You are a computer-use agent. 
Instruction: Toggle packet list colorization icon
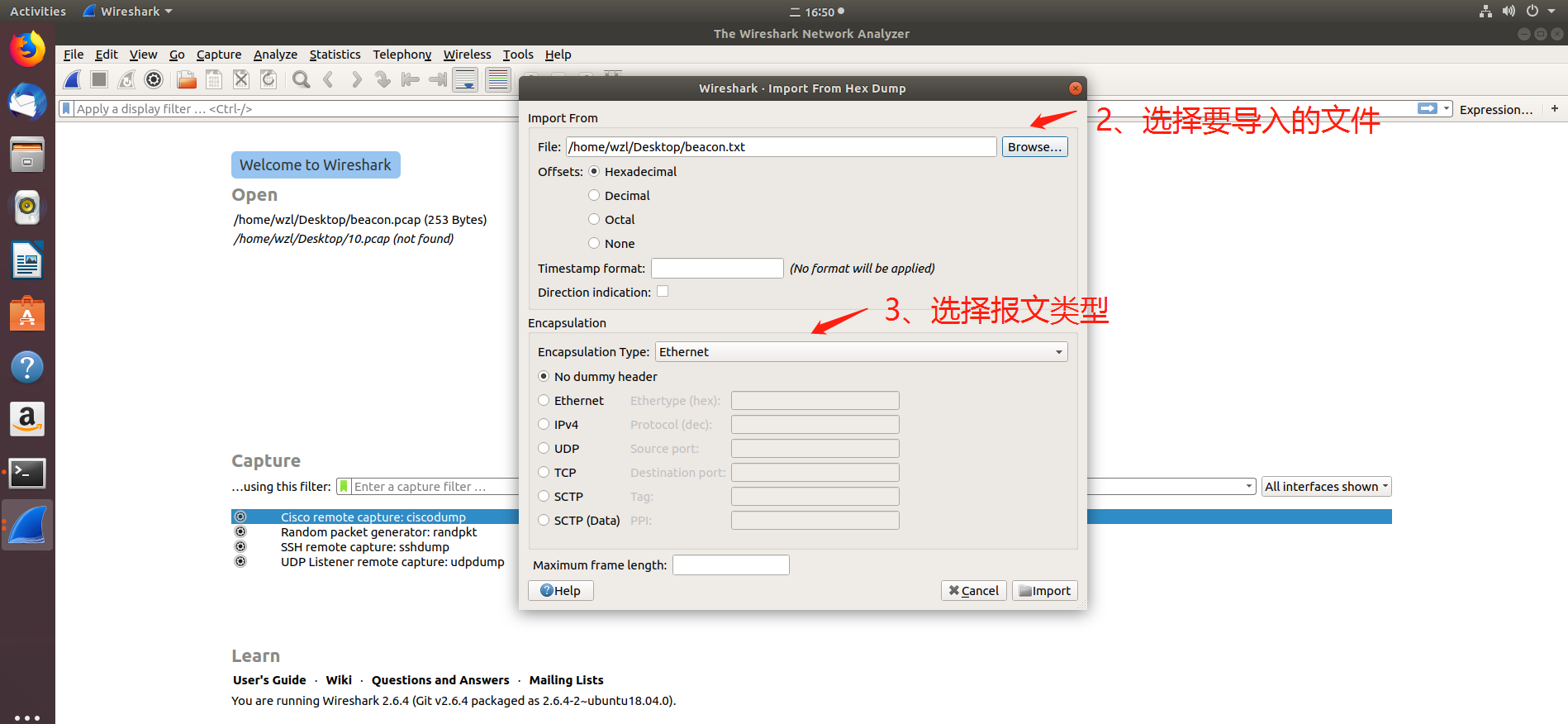point(497,79)
